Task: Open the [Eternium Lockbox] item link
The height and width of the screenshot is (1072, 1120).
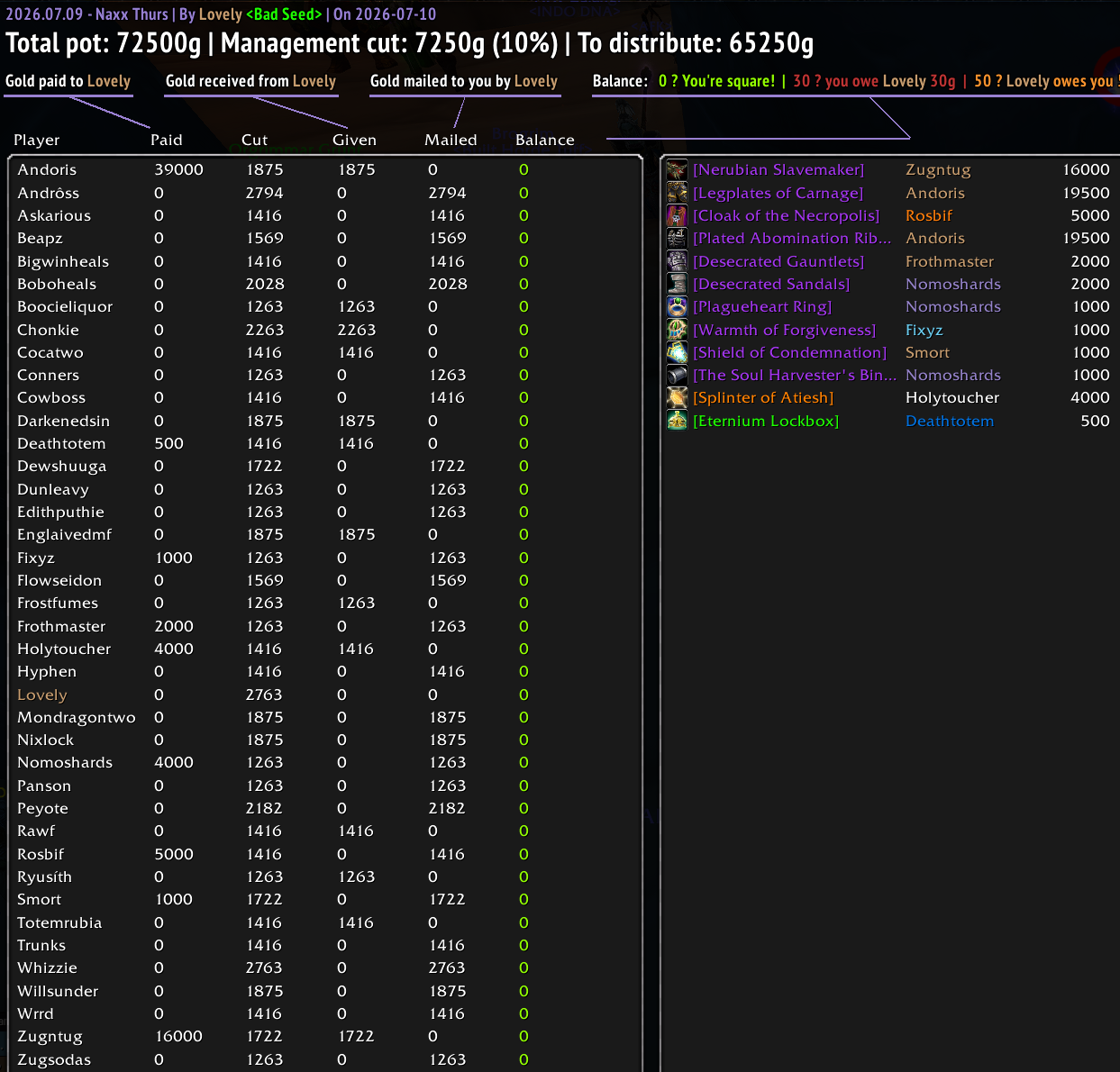Action: pos(765,421)
